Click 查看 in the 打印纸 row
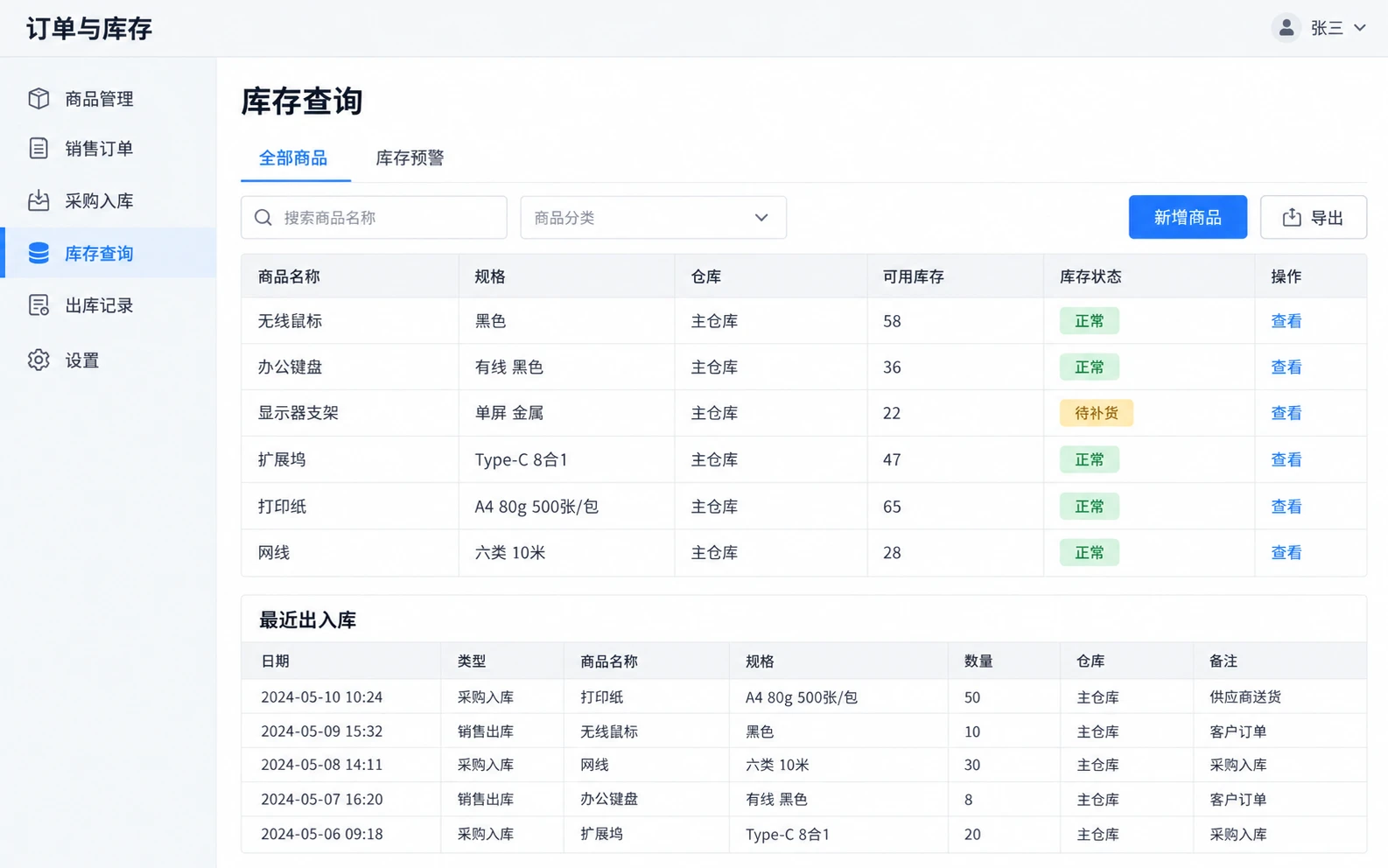The height and width of the screenshot is (868, 1388). point(1286,507)
